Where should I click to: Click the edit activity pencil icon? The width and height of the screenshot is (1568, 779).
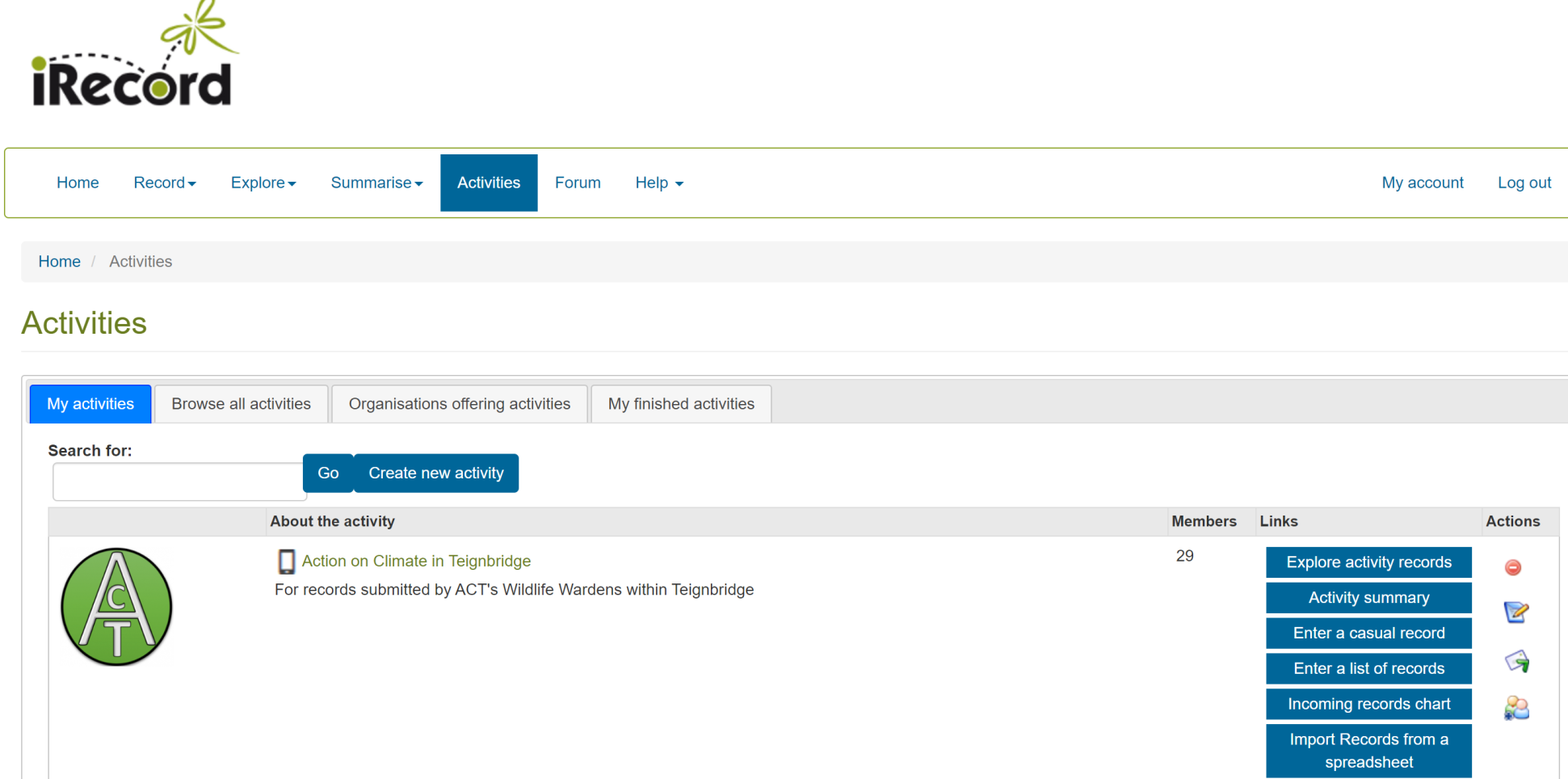pyautogui.click(x=1515, y=613)
